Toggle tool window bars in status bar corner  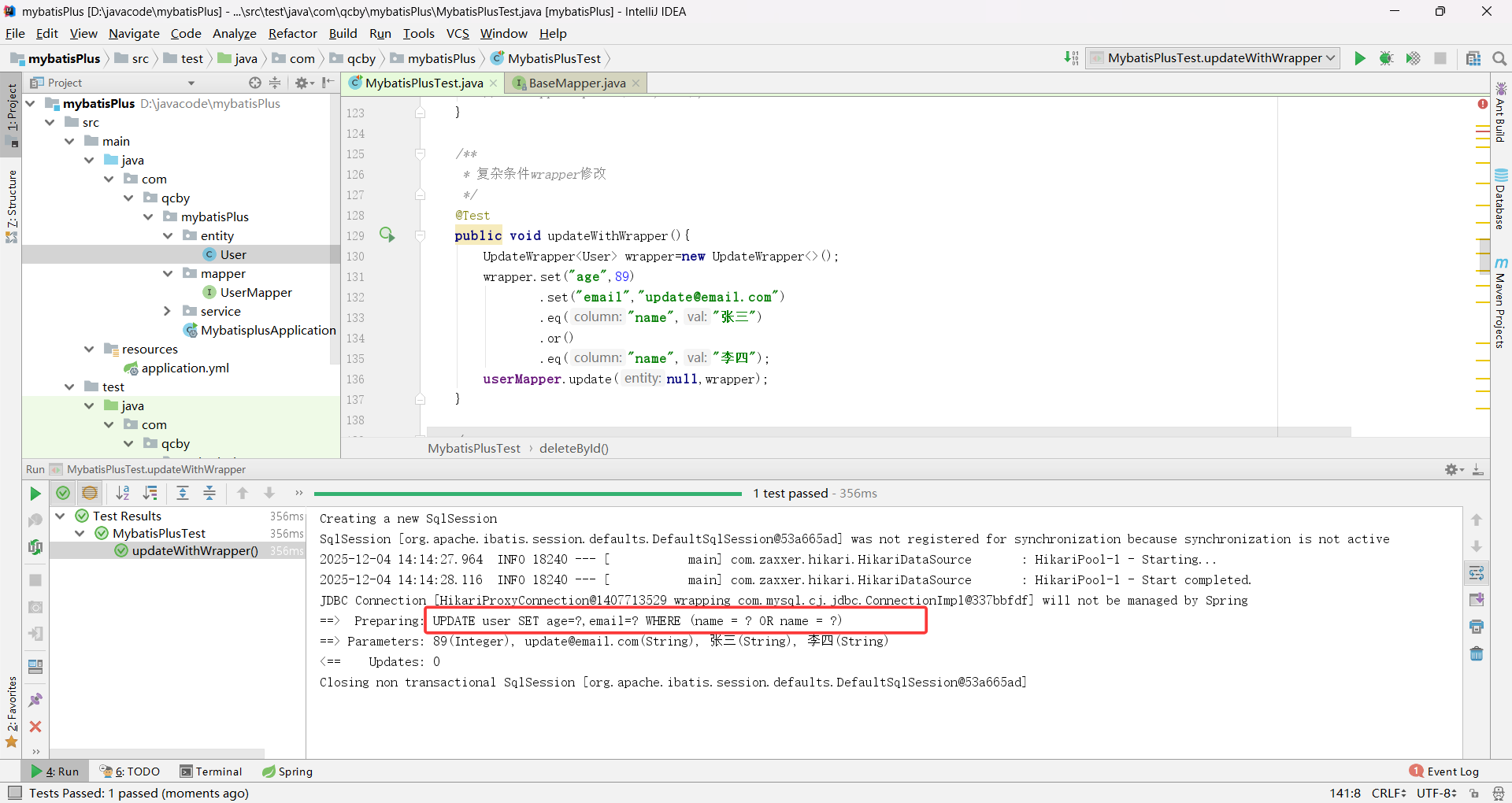coord(14,793)
